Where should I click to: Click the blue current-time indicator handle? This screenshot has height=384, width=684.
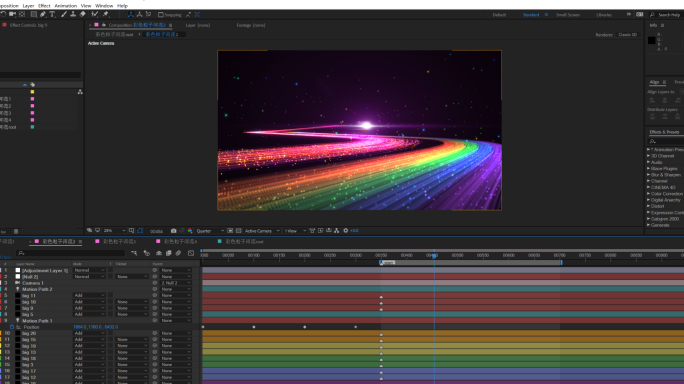[434, 255]
